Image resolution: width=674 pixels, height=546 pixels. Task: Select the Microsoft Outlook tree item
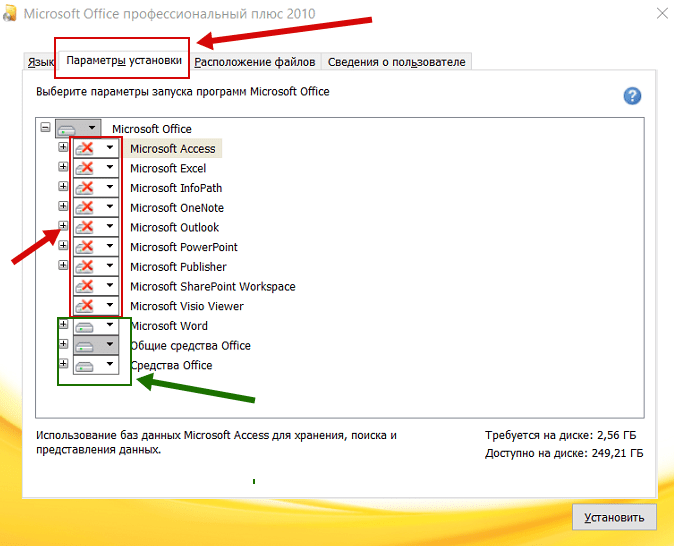(x=175, y=227)
